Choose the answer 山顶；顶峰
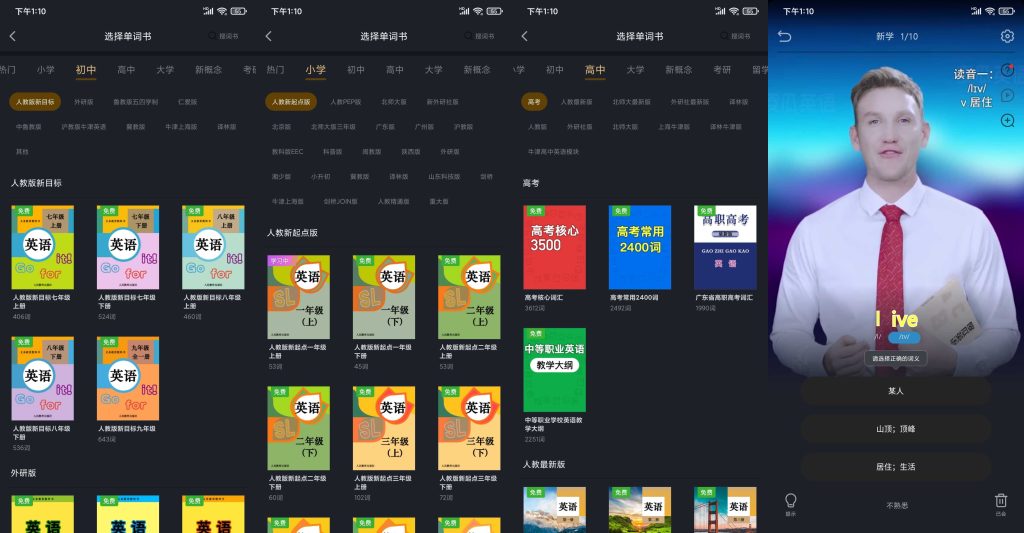The height and width of the screenshot is (533, 1024). [x=896, y=428]
